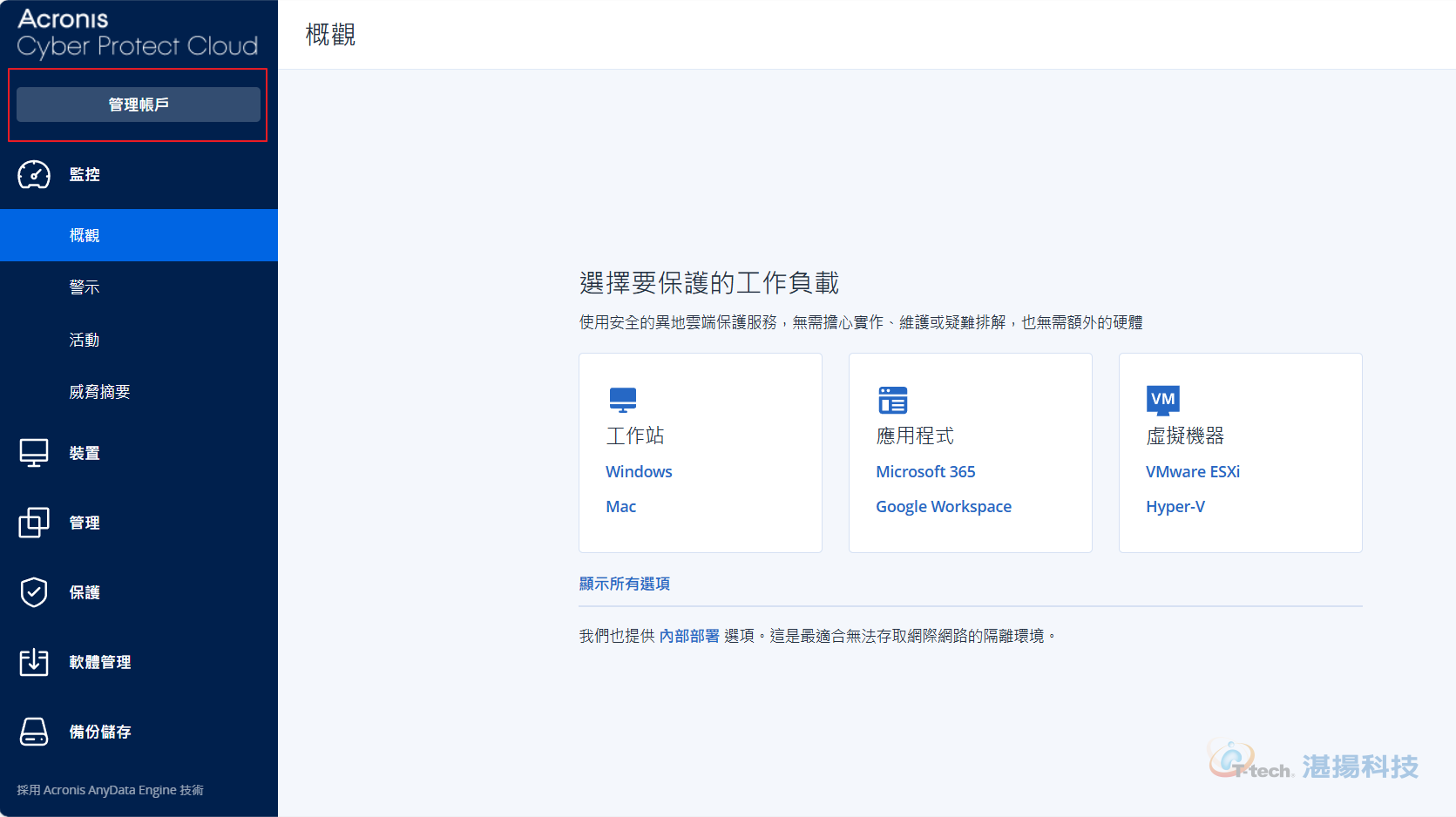Click the Acronis Cyber Protect Cloud logo

point(138,33)
